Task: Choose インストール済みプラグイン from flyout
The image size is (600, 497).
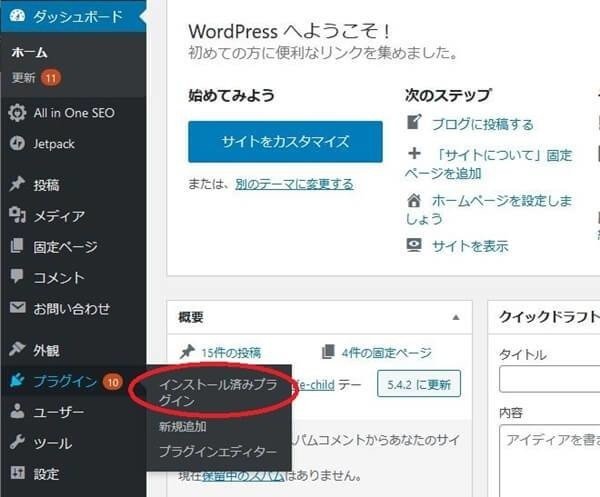Action: [x=218, y=393]
